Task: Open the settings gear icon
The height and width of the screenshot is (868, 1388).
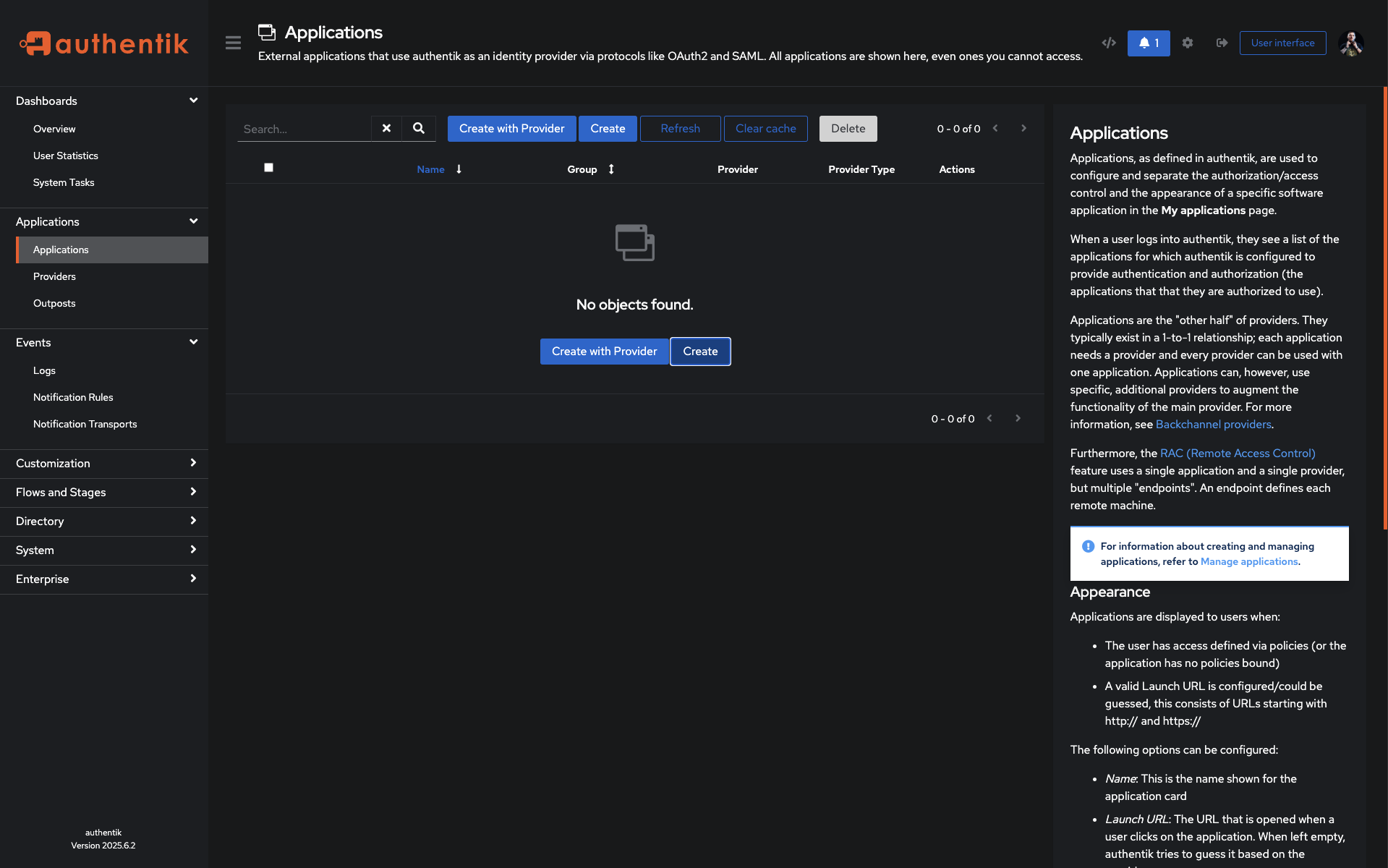Action: point(1188,43)
